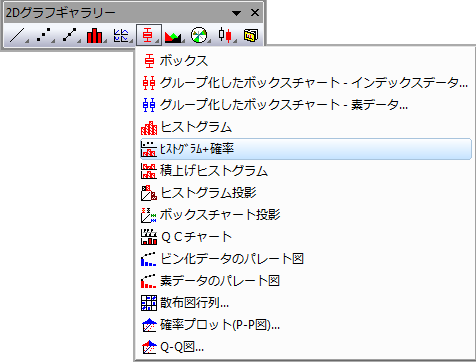
Task: Click the 2Dグラフギャラリー title bar text
Action: click(61, 13)
